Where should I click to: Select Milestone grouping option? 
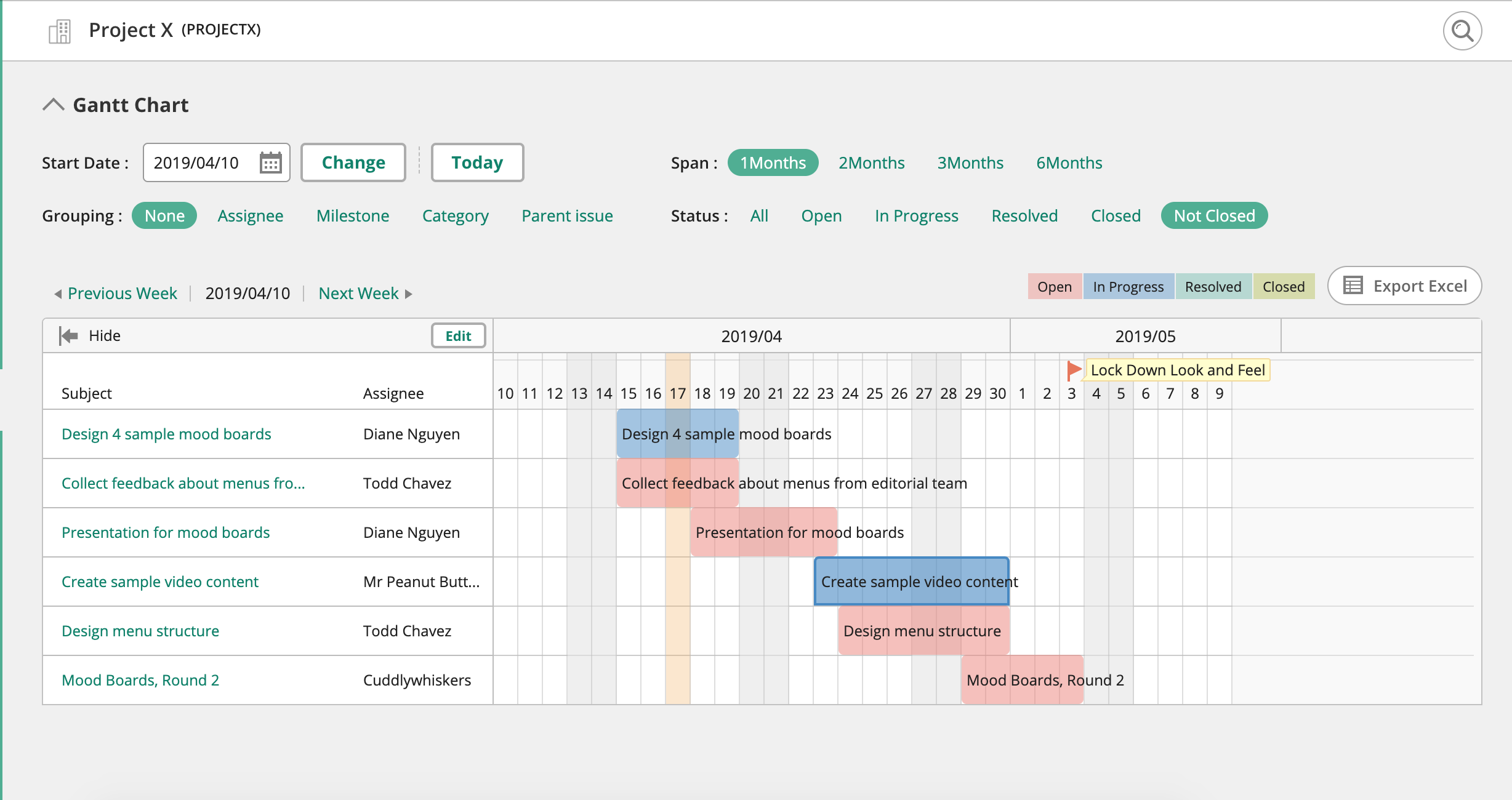[352, 215]
